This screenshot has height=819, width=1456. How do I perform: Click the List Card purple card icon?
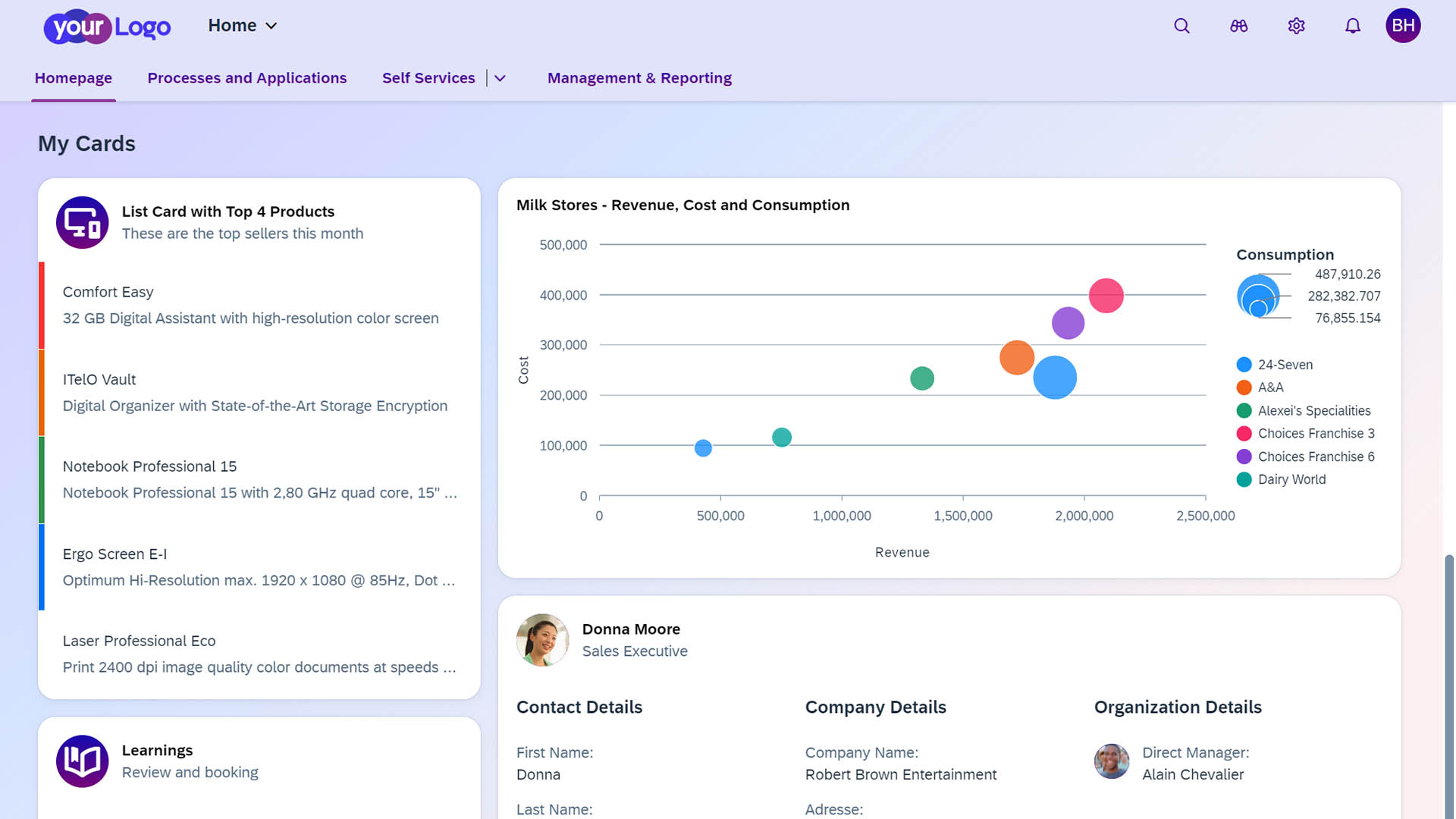coord(82,222)
